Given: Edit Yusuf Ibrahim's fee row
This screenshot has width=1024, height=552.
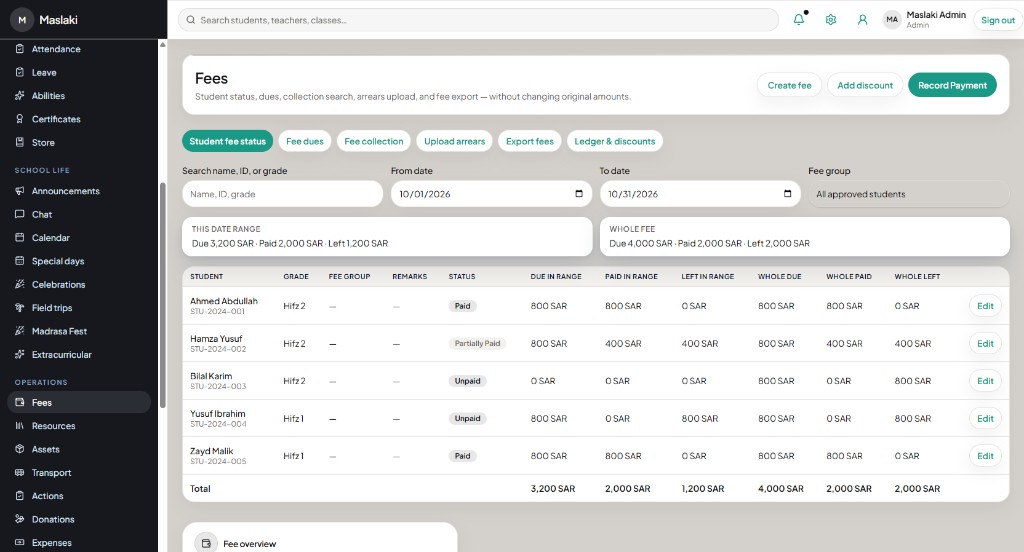Looking at the screenshot, I should [985, 419].
